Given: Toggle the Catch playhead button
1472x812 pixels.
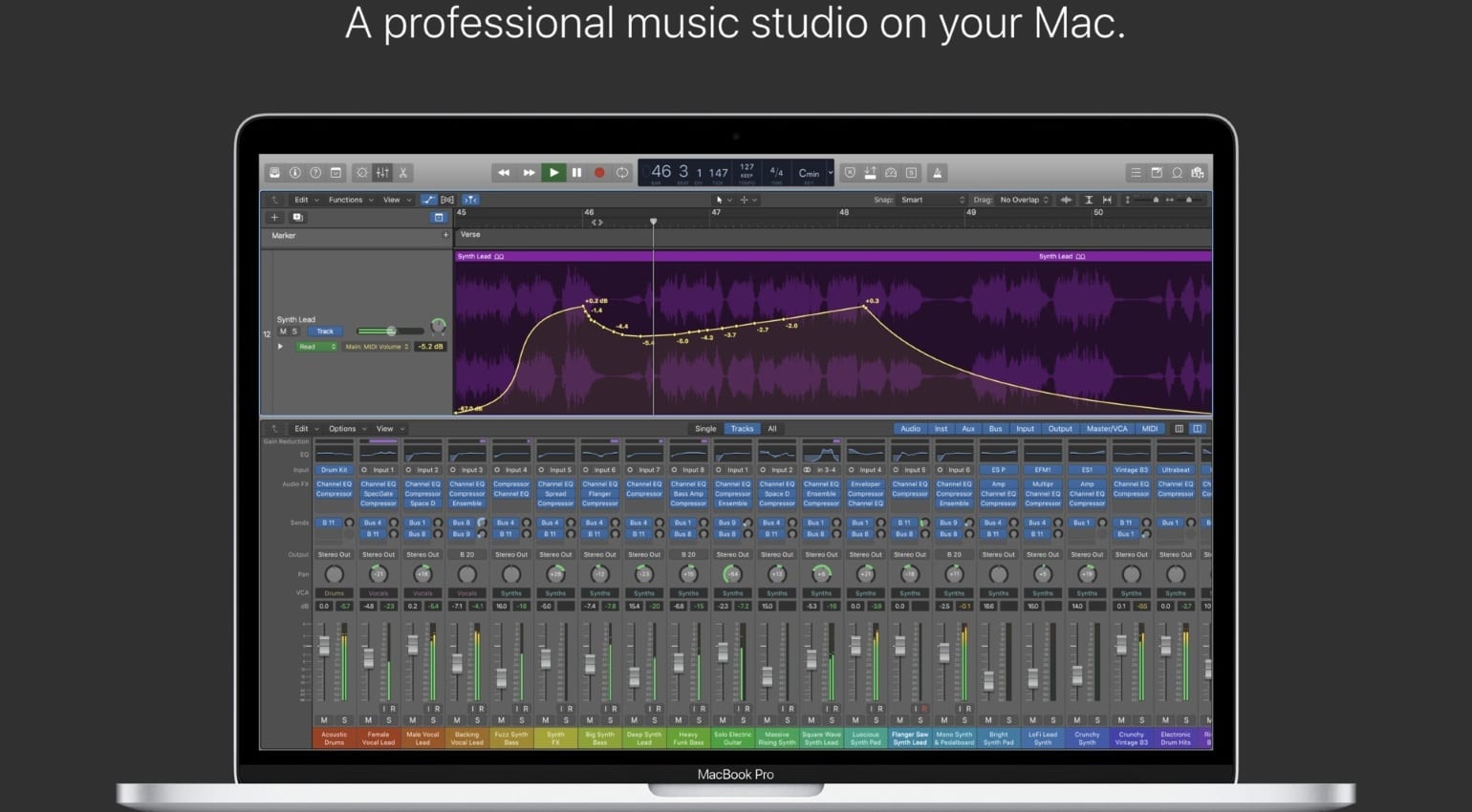Looking at the screenshot, I should click(471, 200).
